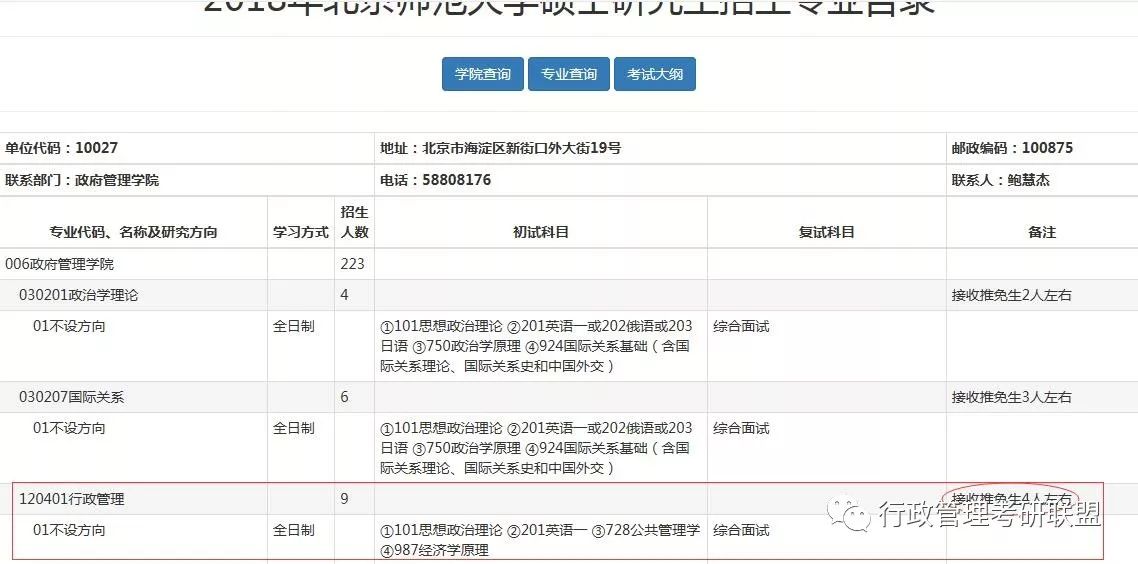Click the total enrollment number 223
The image size is (1138, 564).
pos(352,265)
